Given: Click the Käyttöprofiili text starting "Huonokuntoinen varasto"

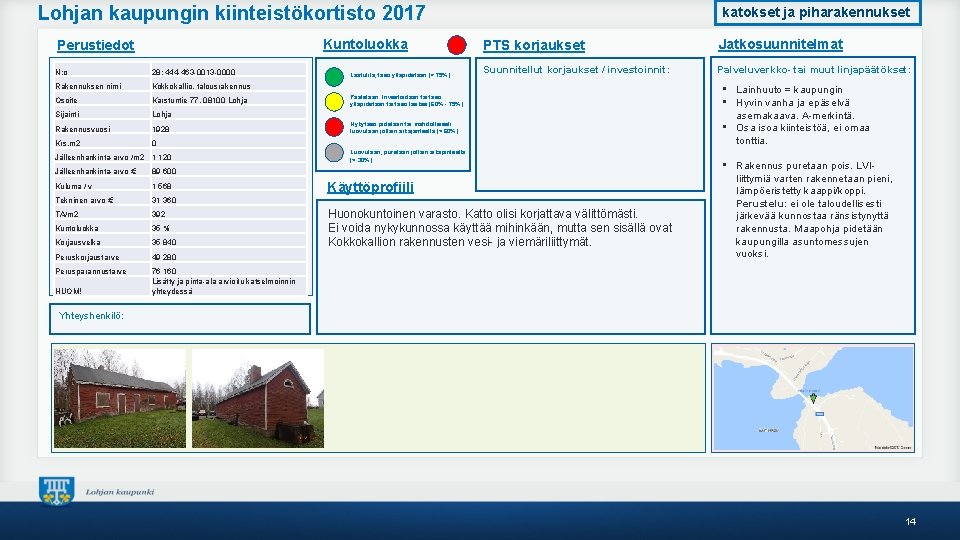Looking at the screenshot, I should [500, 228].
